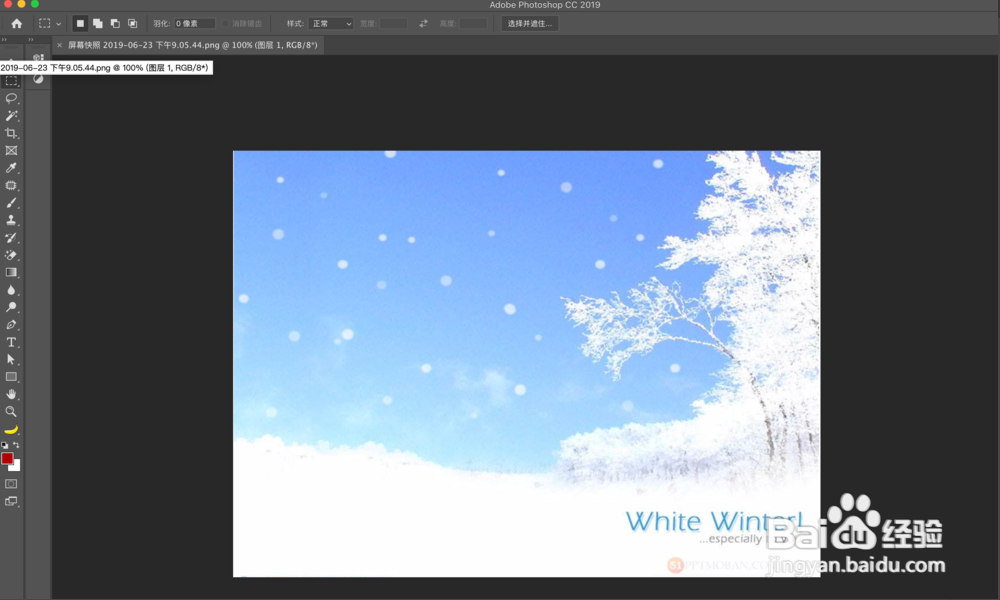Click the height 高度 input field

[473, 24]
